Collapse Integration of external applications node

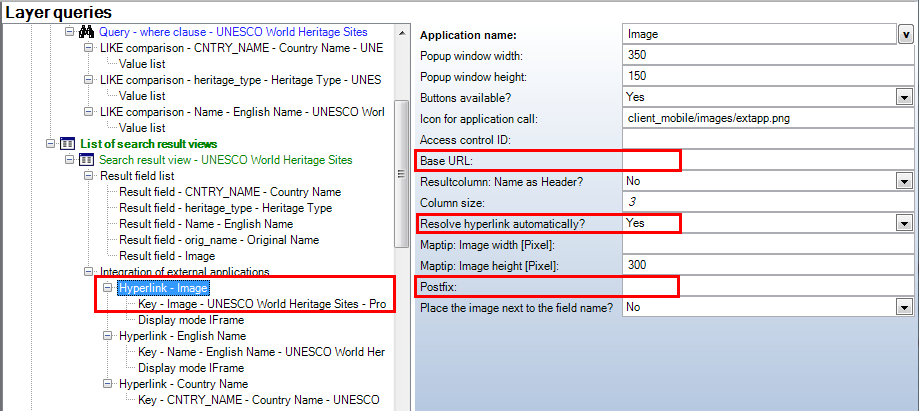coord(88,271)
